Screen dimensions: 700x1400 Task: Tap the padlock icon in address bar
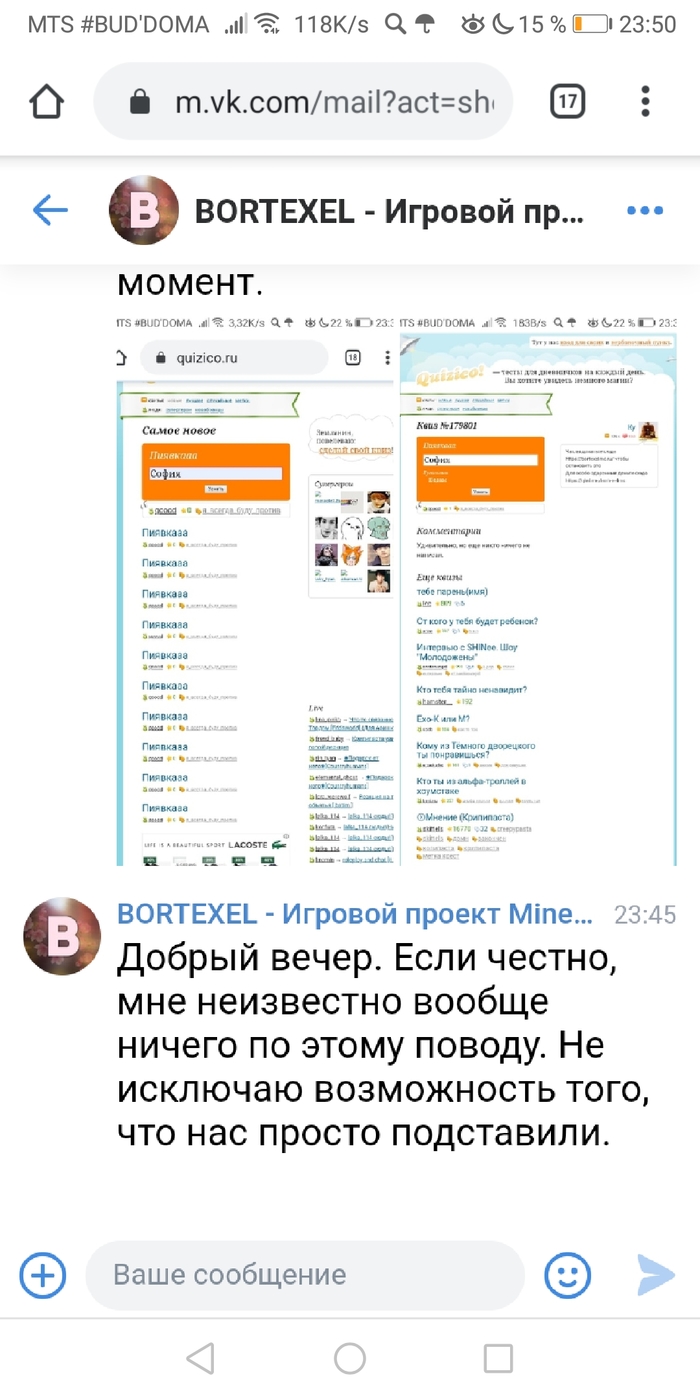pos(141,101)
